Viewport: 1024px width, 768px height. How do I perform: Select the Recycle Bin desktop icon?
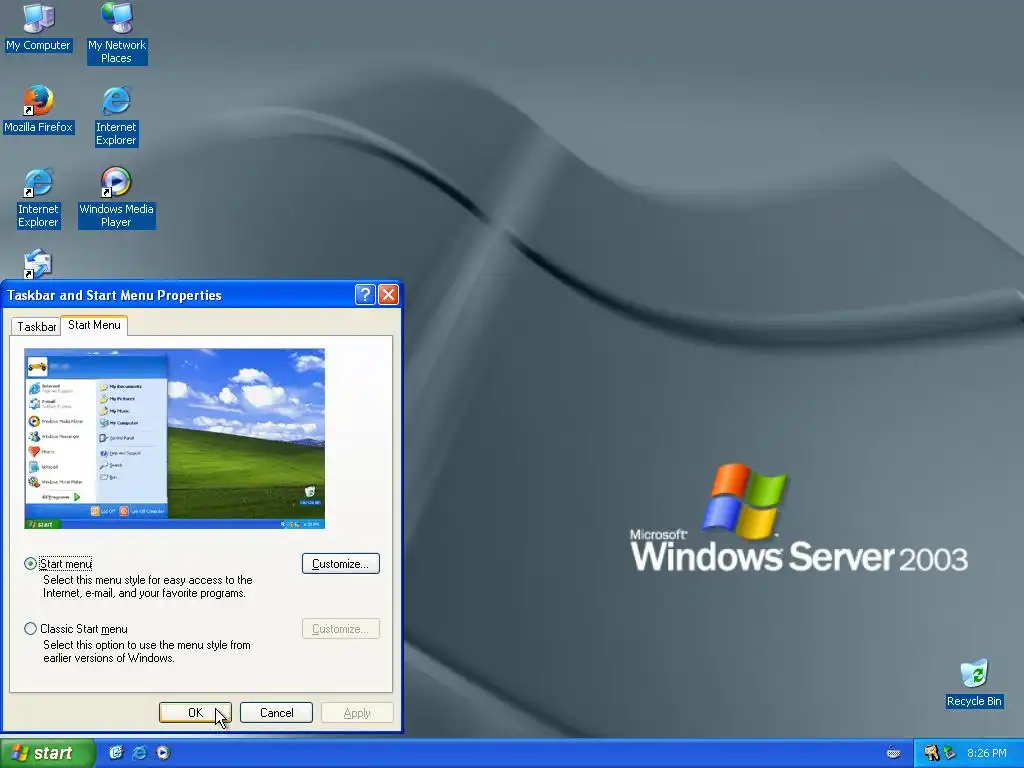pos(974,683)
